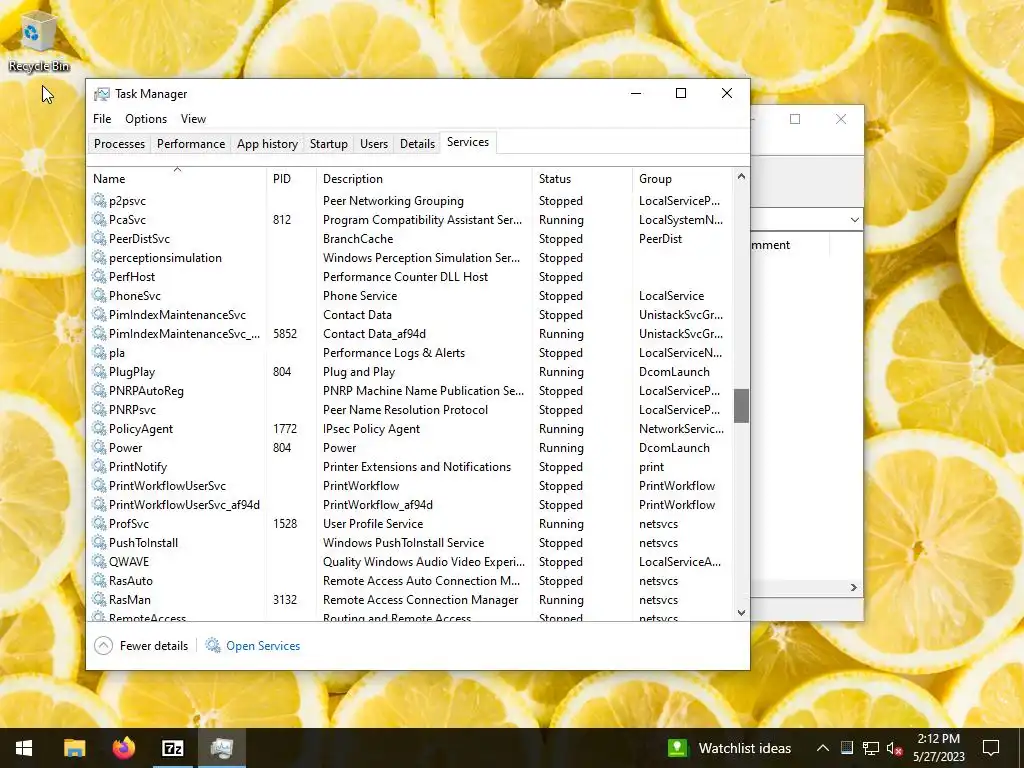Sort services by the Description column
Screen dimensions: 1024x768
[424, 178]
